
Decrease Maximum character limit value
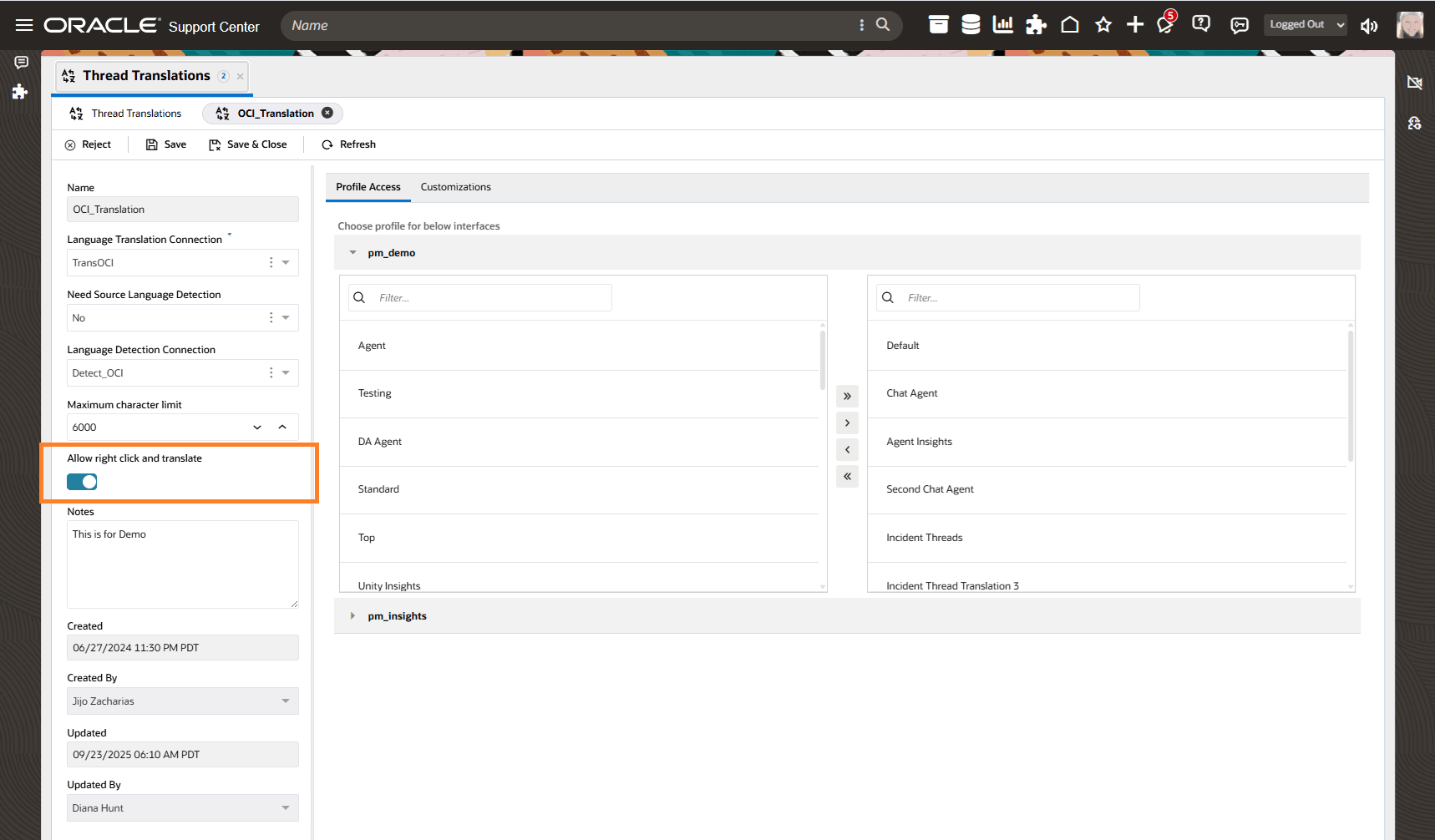pos(257,427)
